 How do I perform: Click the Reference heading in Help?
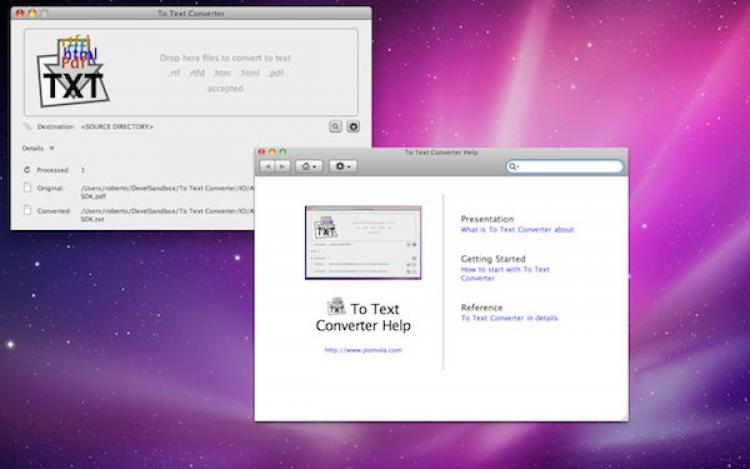pos(482,307)
